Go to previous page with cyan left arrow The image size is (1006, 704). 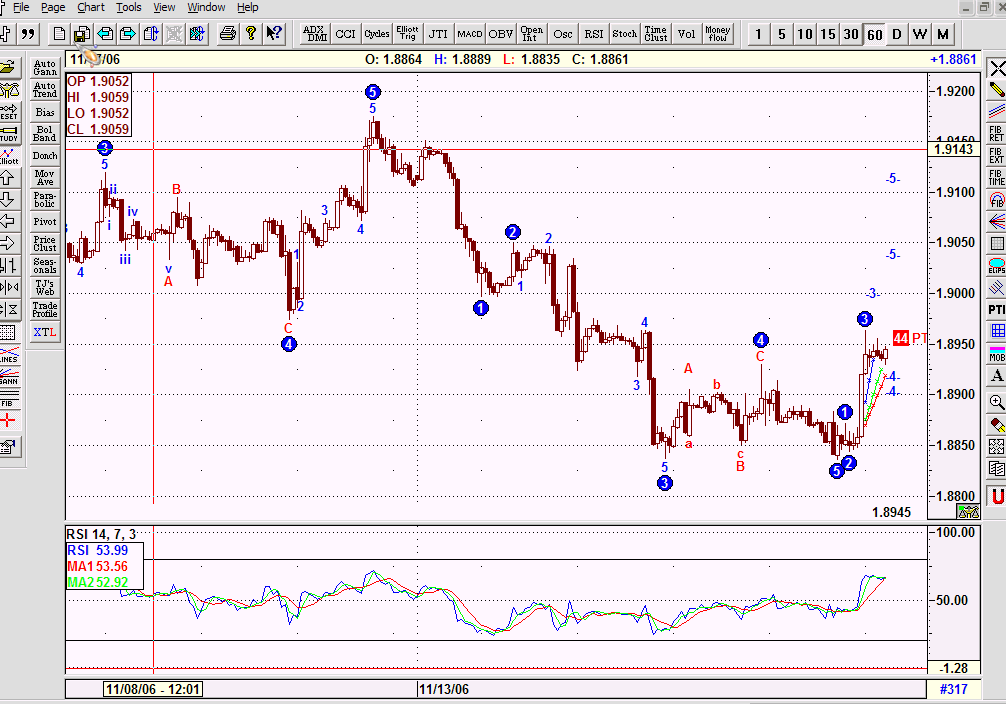pyautogui.click(x=105, y=34)
